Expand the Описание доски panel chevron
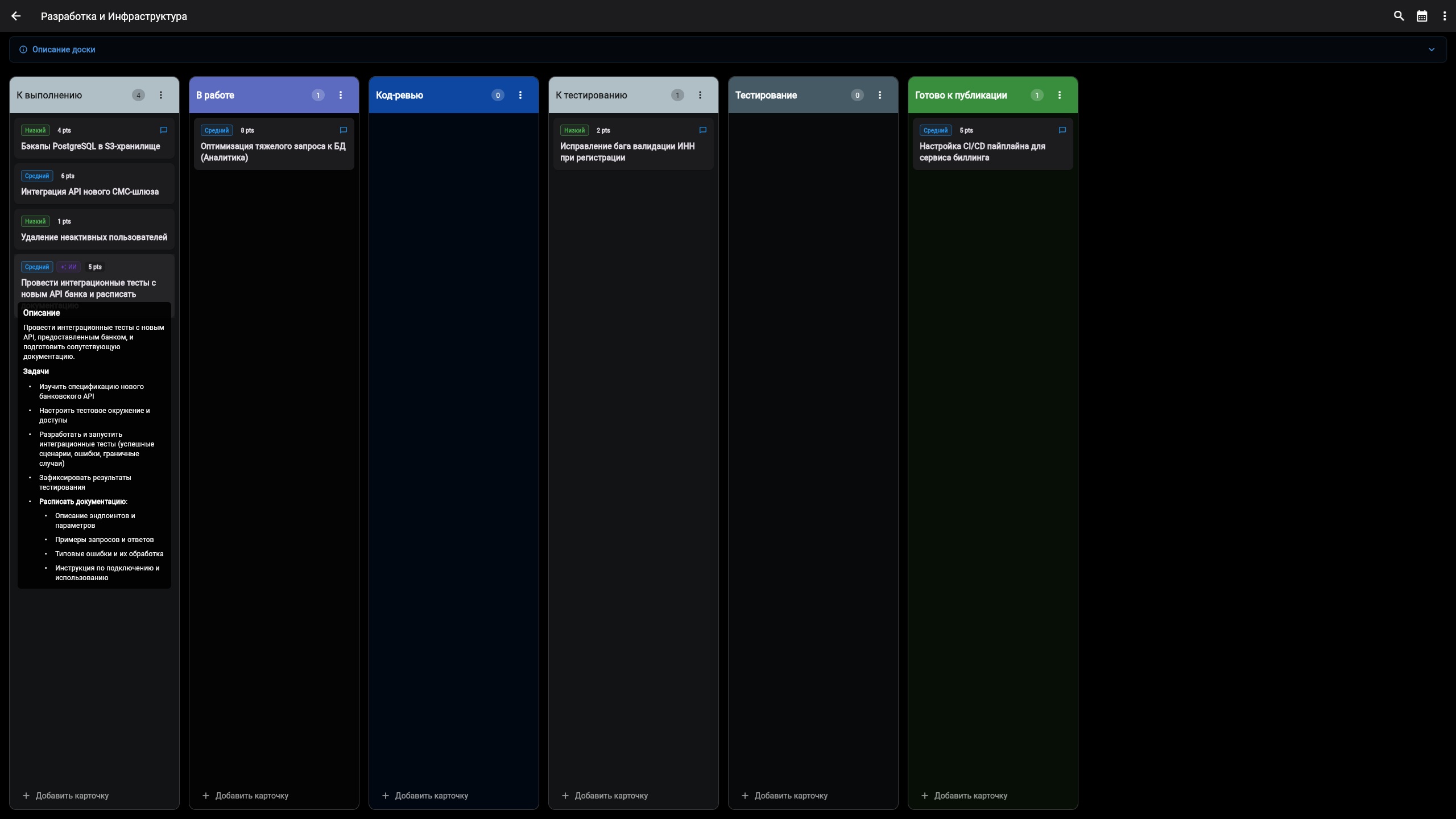The width and height of the screenshot is (1456, 819). (1432, 49)
